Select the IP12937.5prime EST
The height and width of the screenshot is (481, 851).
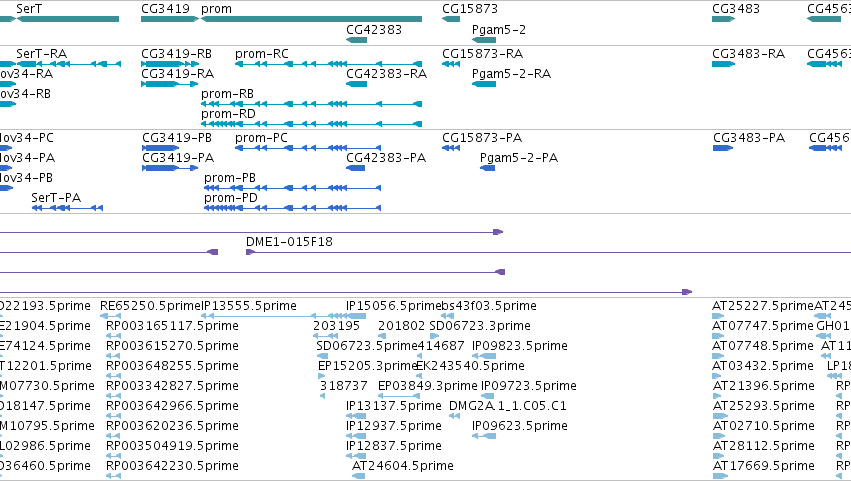coord(355,436)
